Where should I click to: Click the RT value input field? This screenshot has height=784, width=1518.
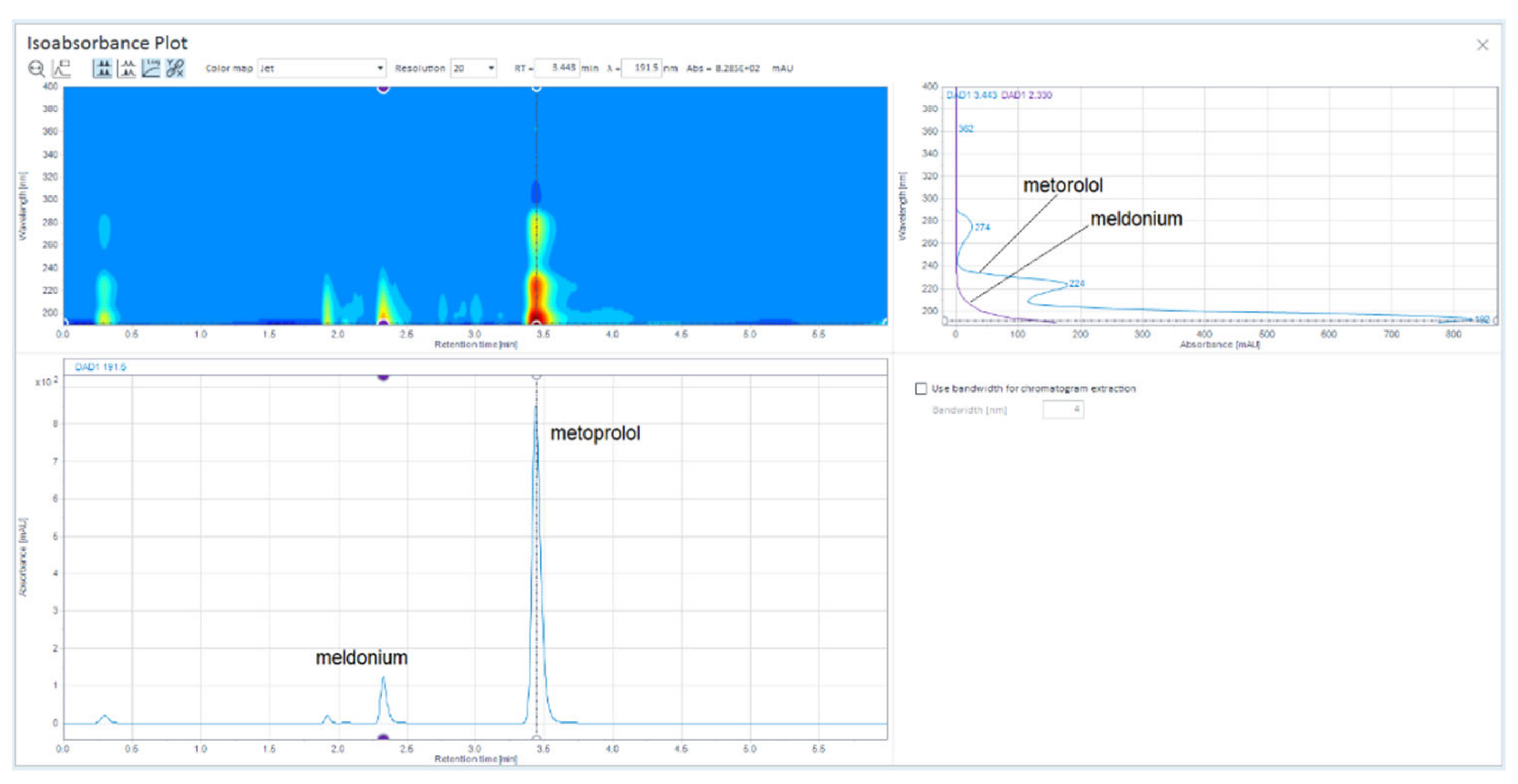coord(558,68)
